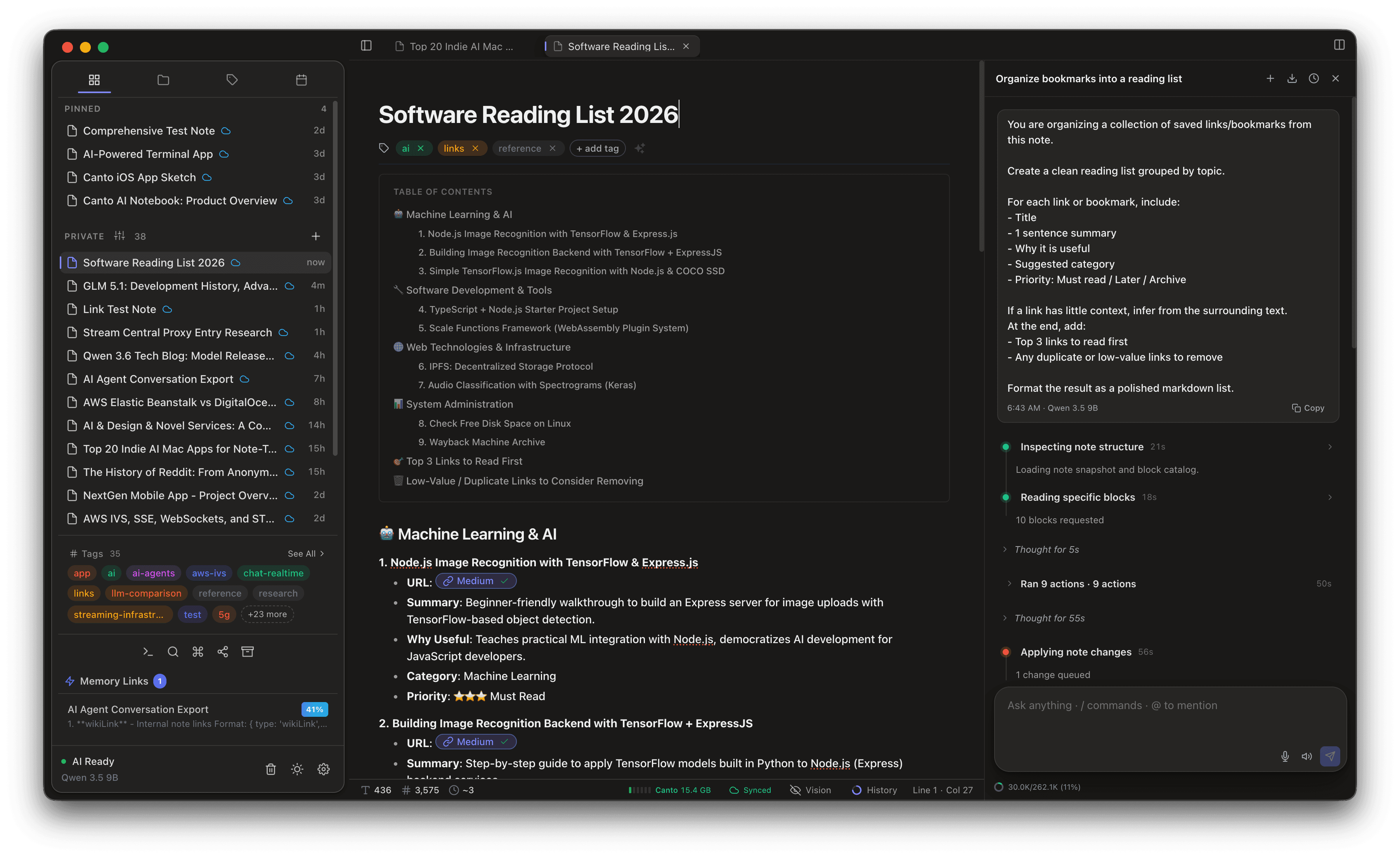Click the word count 436 in status bar
The height and width of the screenshot is (858, 1400).
(376, 790)
